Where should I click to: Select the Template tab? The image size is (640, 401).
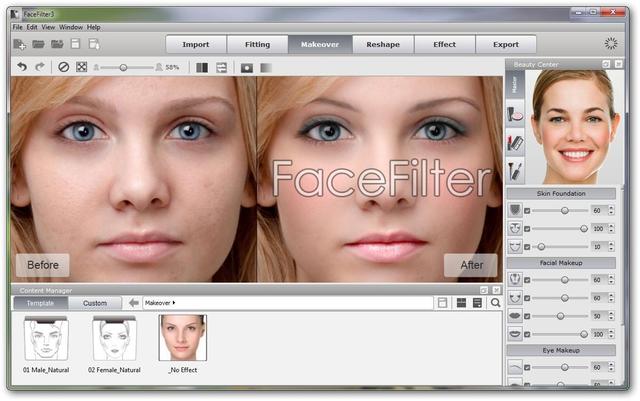(x=40, y=303)
